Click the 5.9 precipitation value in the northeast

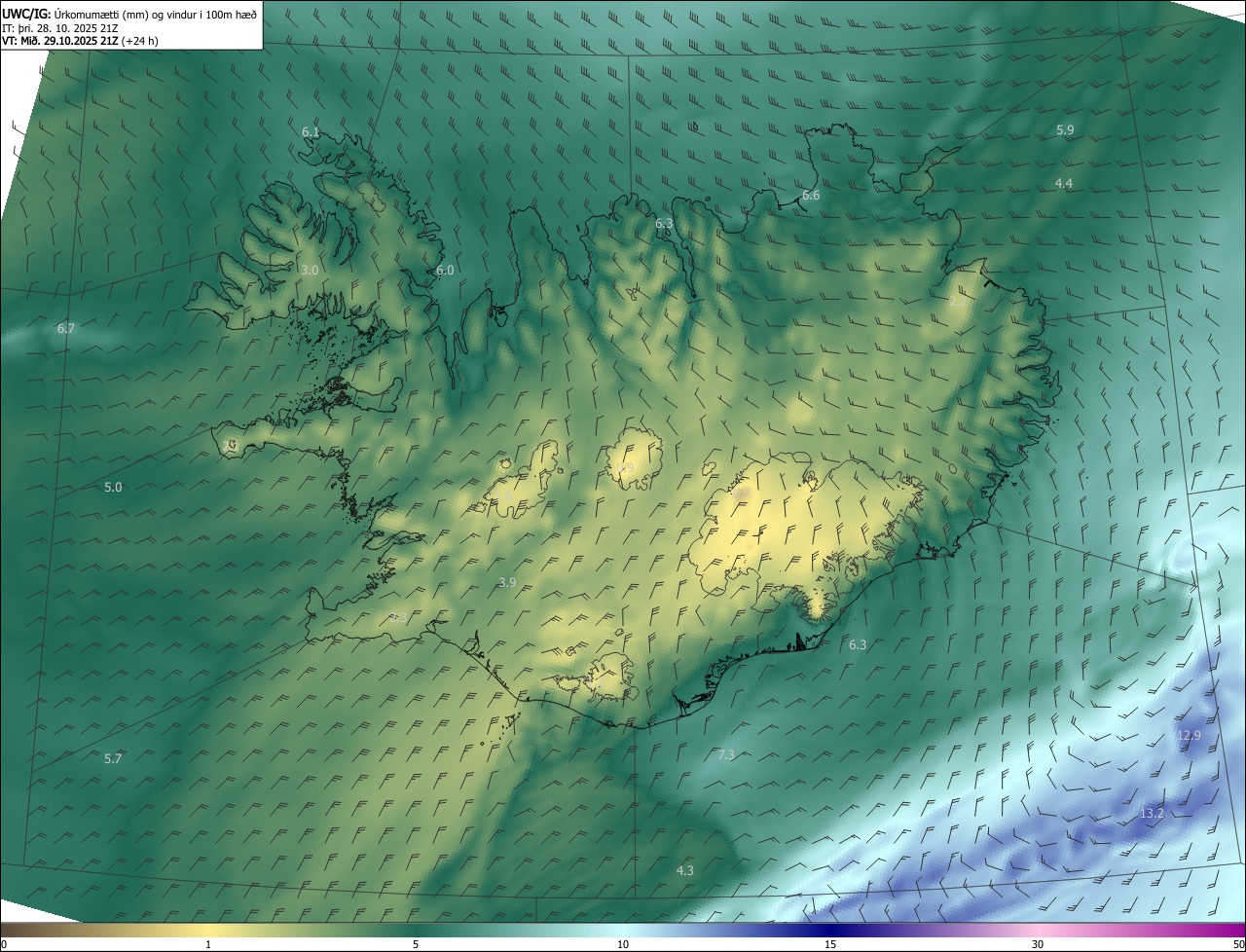pos(1065,129)
